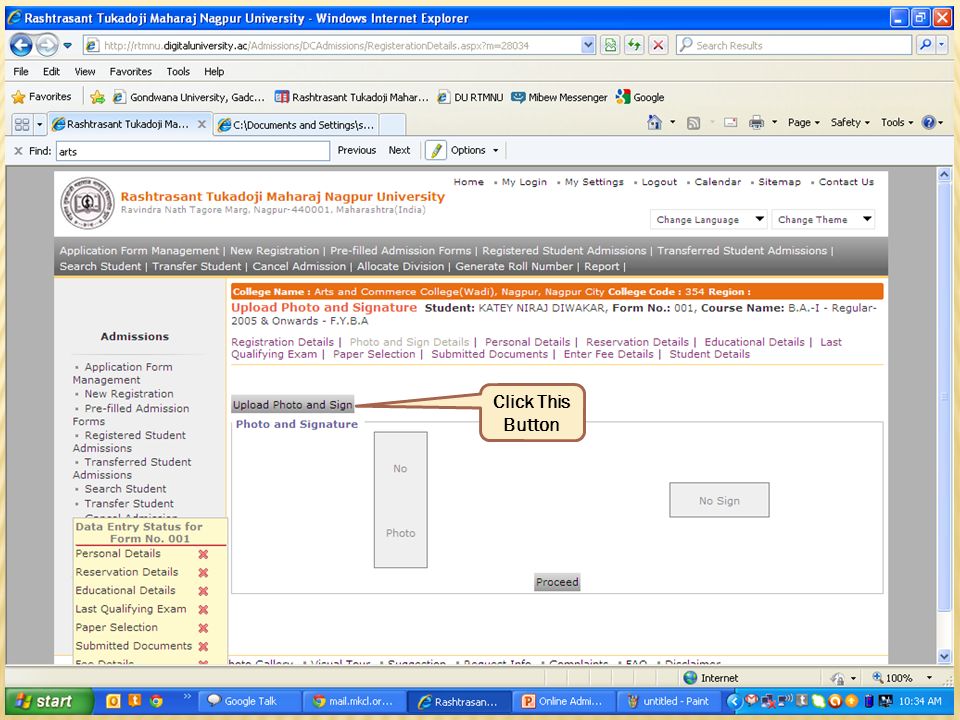Click the Proceed button
960x720 pixels.
(557, 582)
